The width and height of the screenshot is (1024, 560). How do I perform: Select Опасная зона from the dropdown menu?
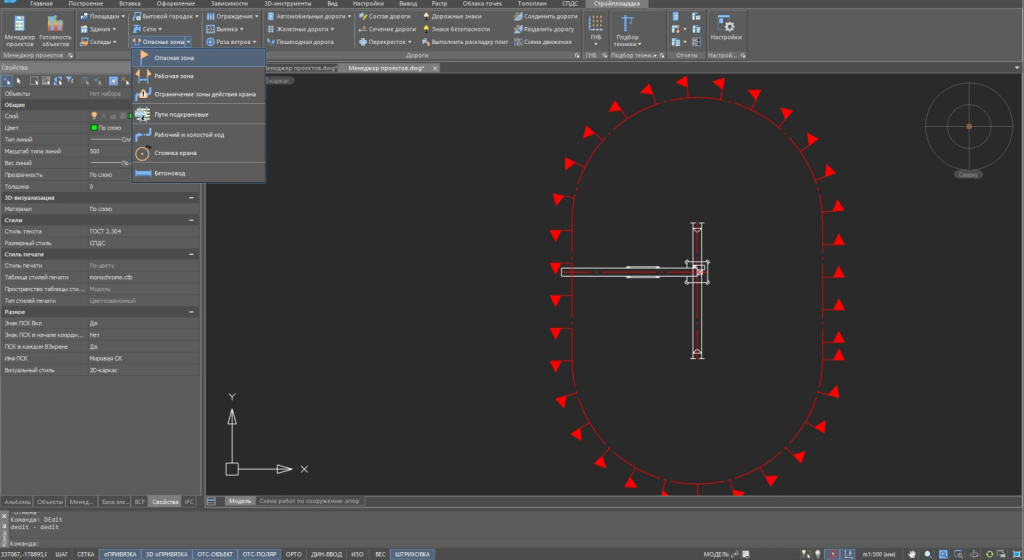174,58
